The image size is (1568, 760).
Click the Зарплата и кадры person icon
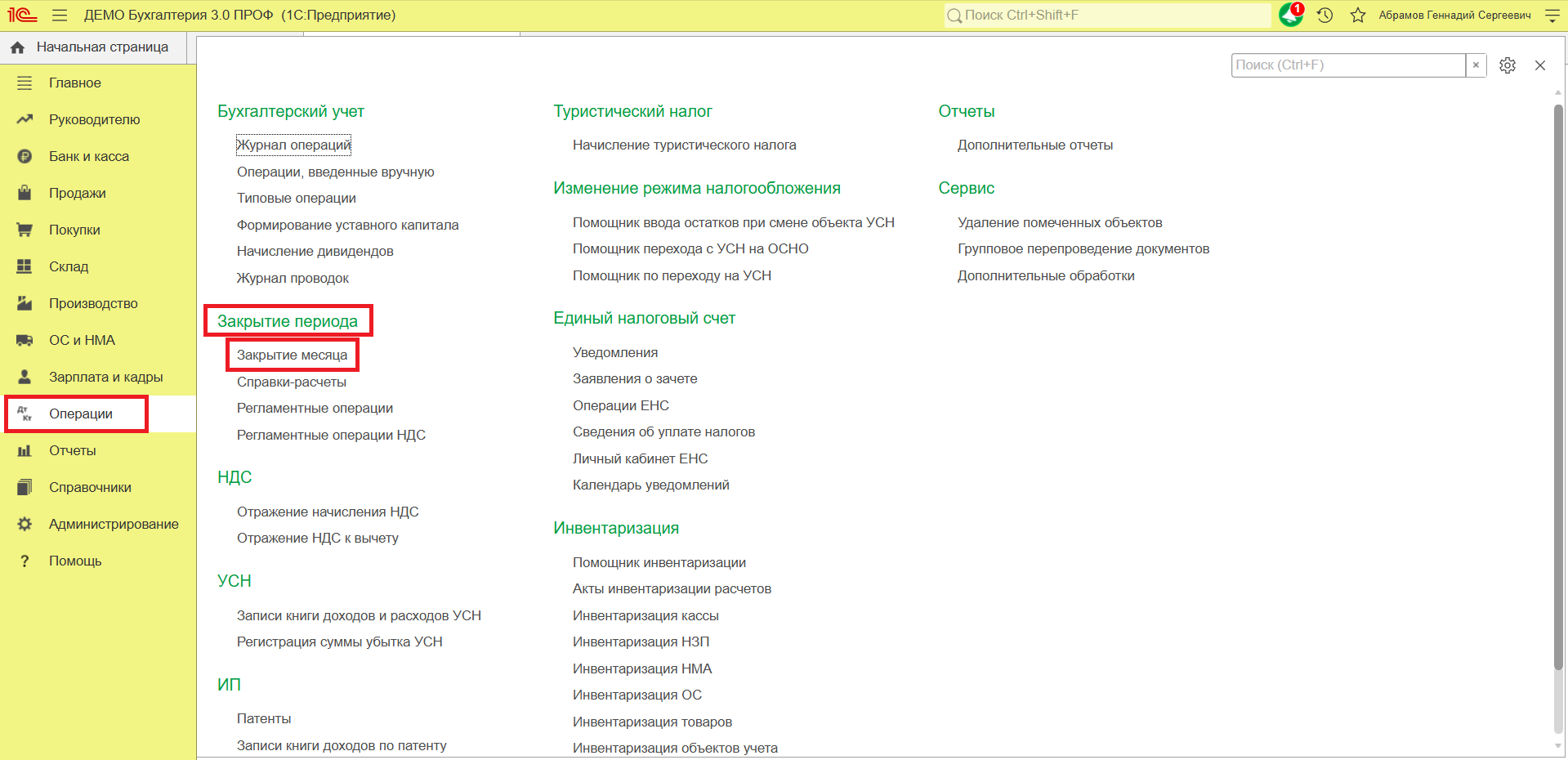(x=25, y=377)
